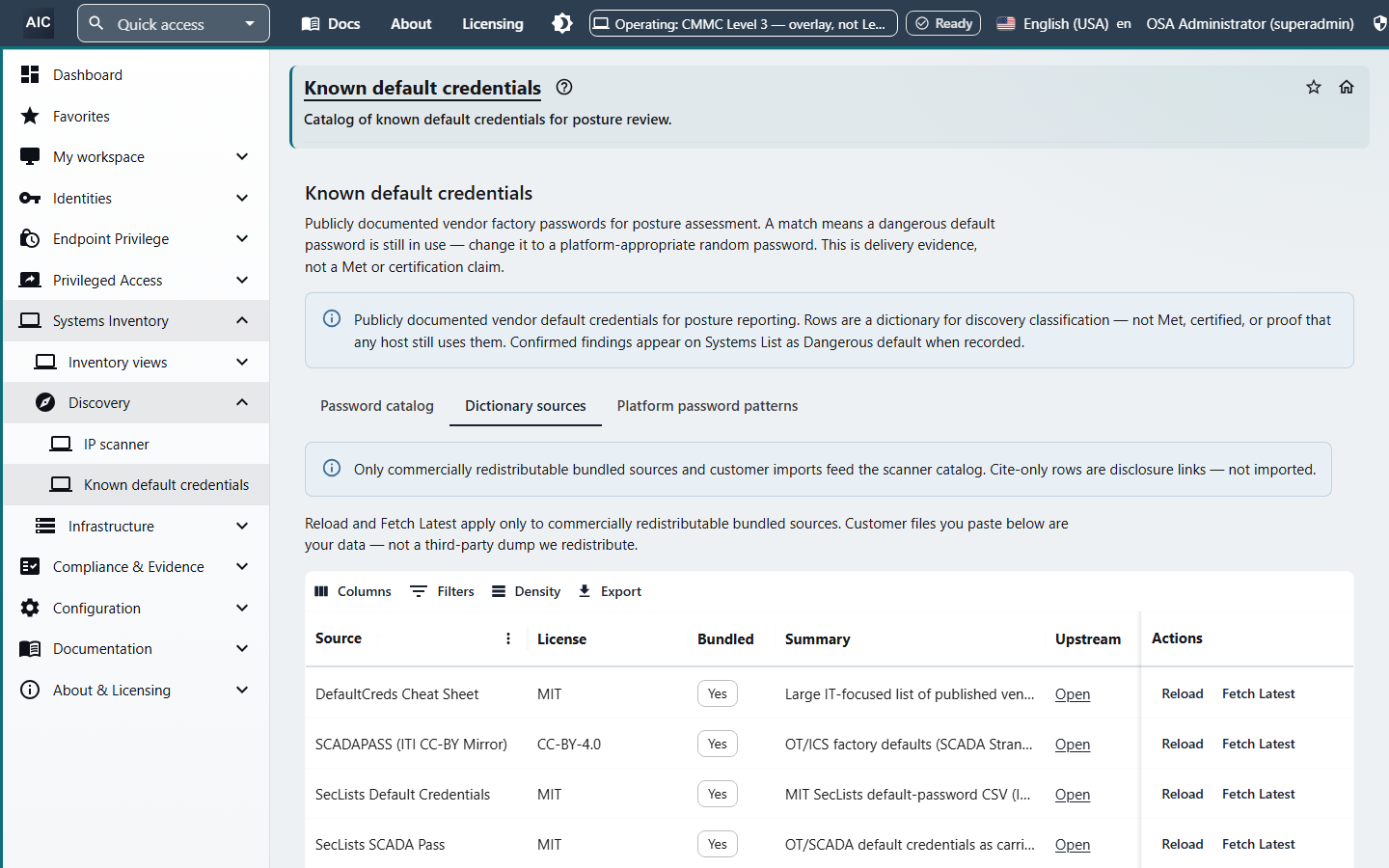1389x868 pixels.
Task: Switch to Platform password patterns tab
Action: tap(707, 406)
